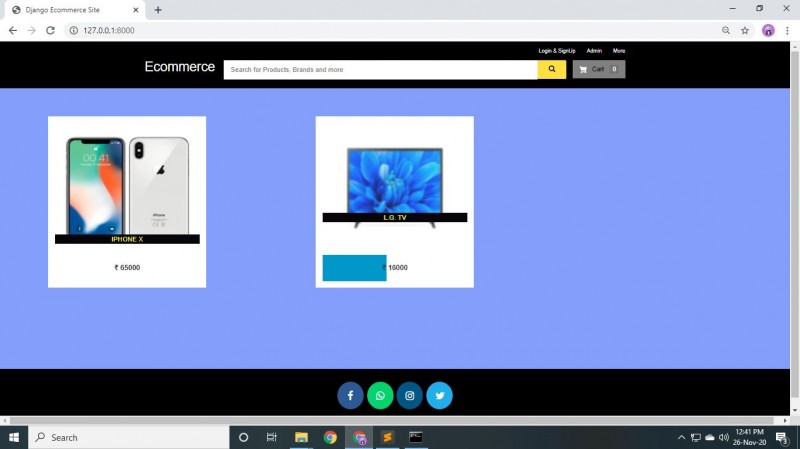Open Task View on the taskbar

271,437
